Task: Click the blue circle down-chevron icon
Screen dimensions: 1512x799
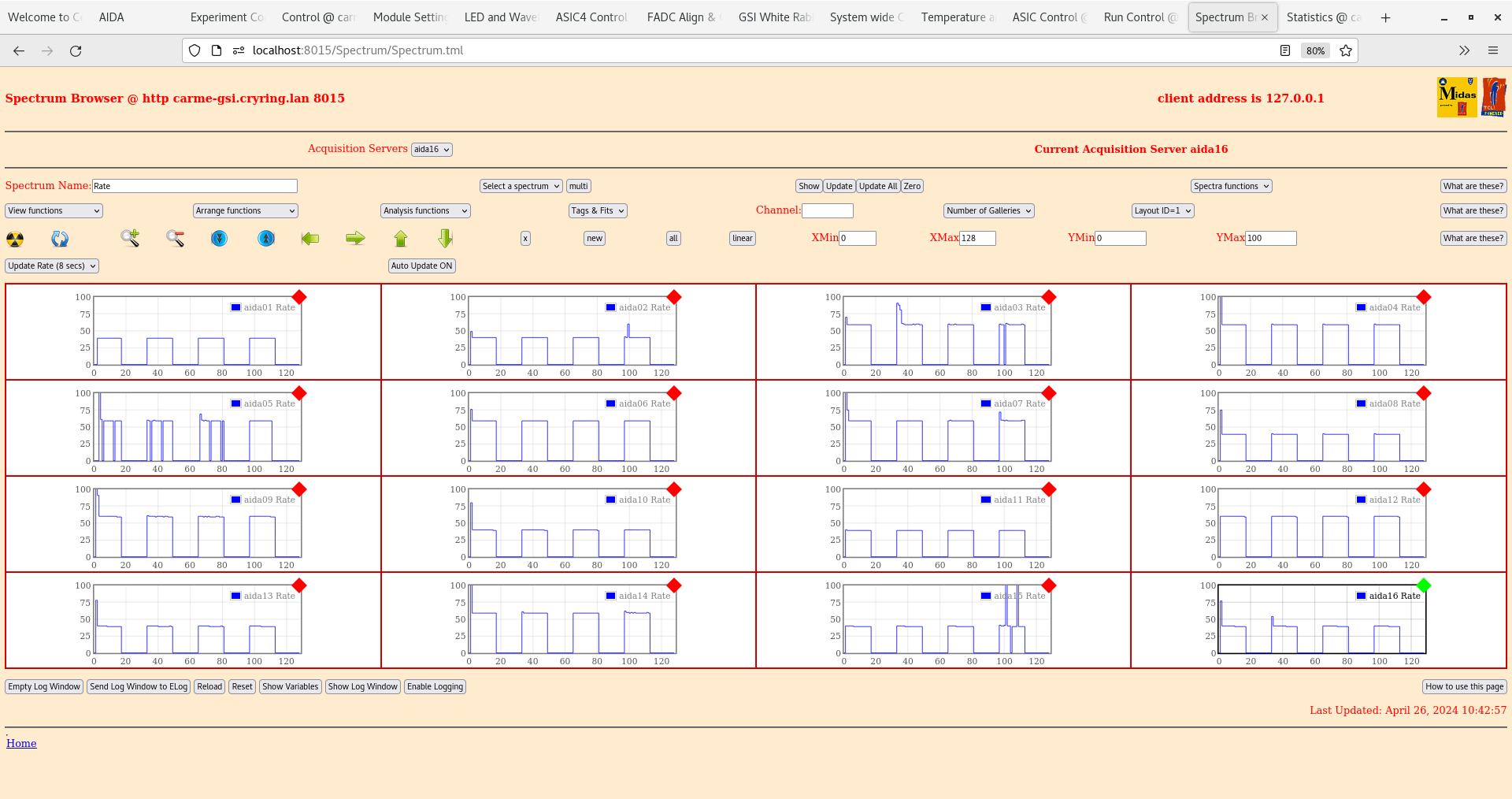Action: (220, 238)
